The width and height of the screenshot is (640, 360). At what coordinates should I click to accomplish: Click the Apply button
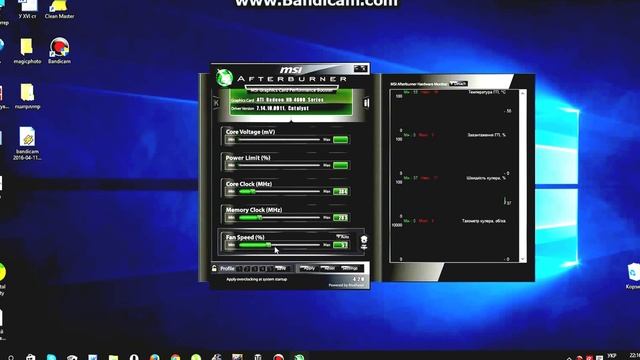point(309,269)
